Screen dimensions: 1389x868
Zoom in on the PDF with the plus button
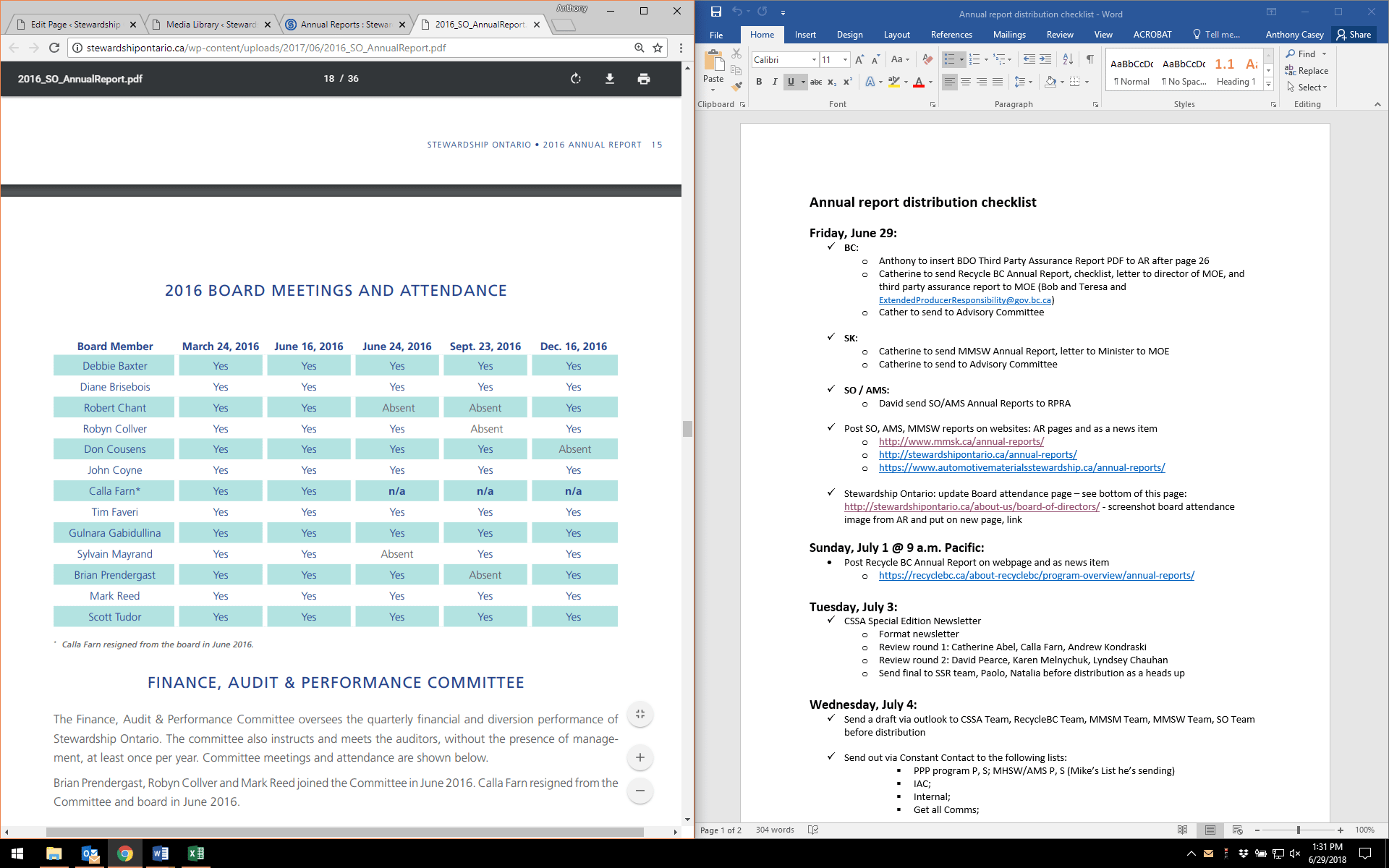pyautogui.click(x=640, y=757)
